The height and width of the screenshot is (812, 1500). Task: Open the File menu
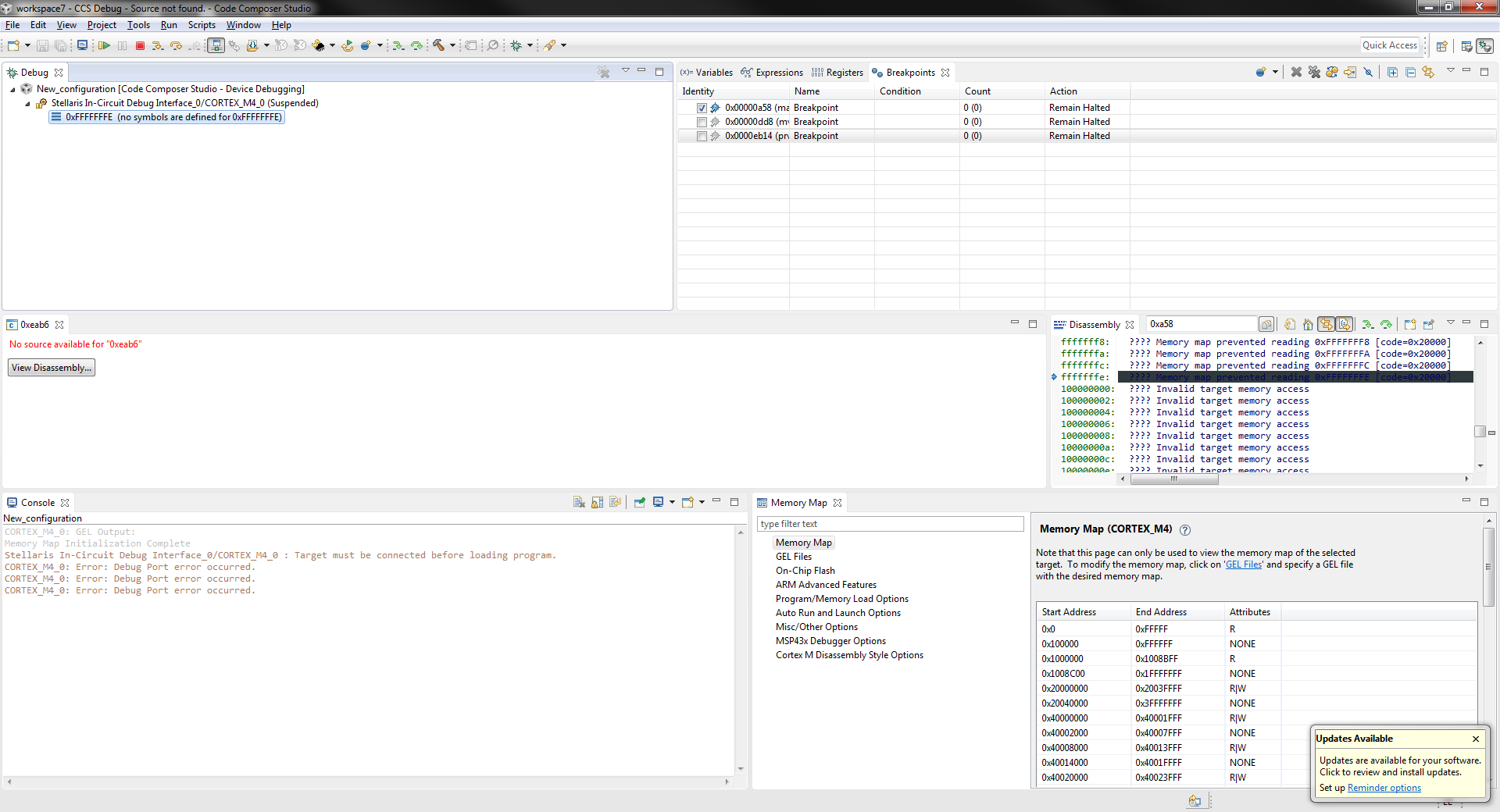tap(12, 25)
